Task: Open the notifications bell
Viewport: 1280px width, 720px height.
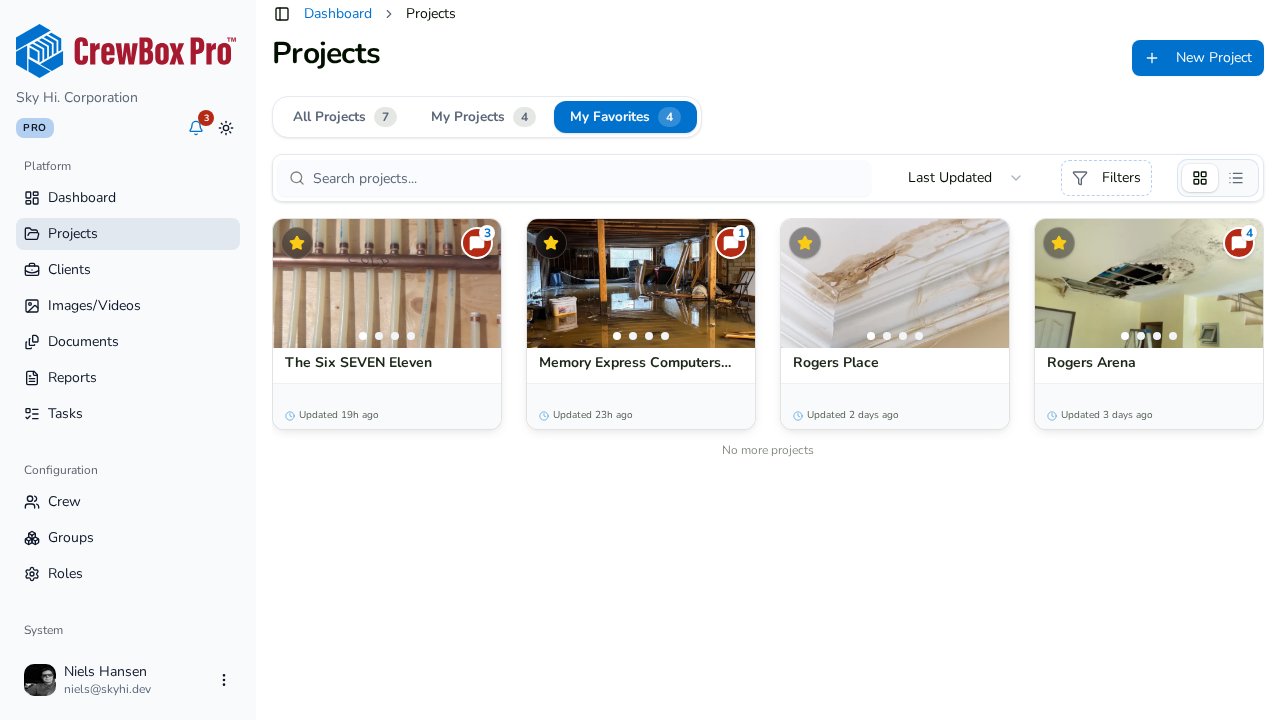Action: pyautogui.click(x=196, y=128)
